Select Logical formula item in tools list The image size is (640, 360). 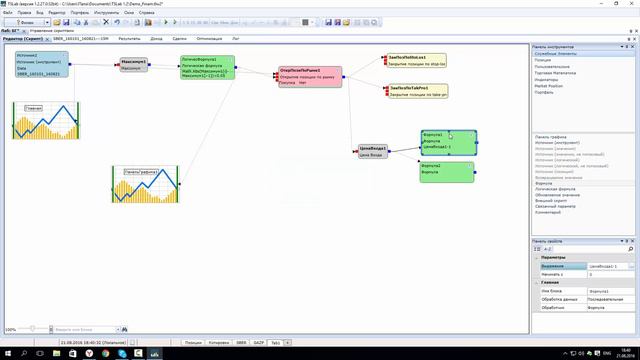[x=555, y=189]
